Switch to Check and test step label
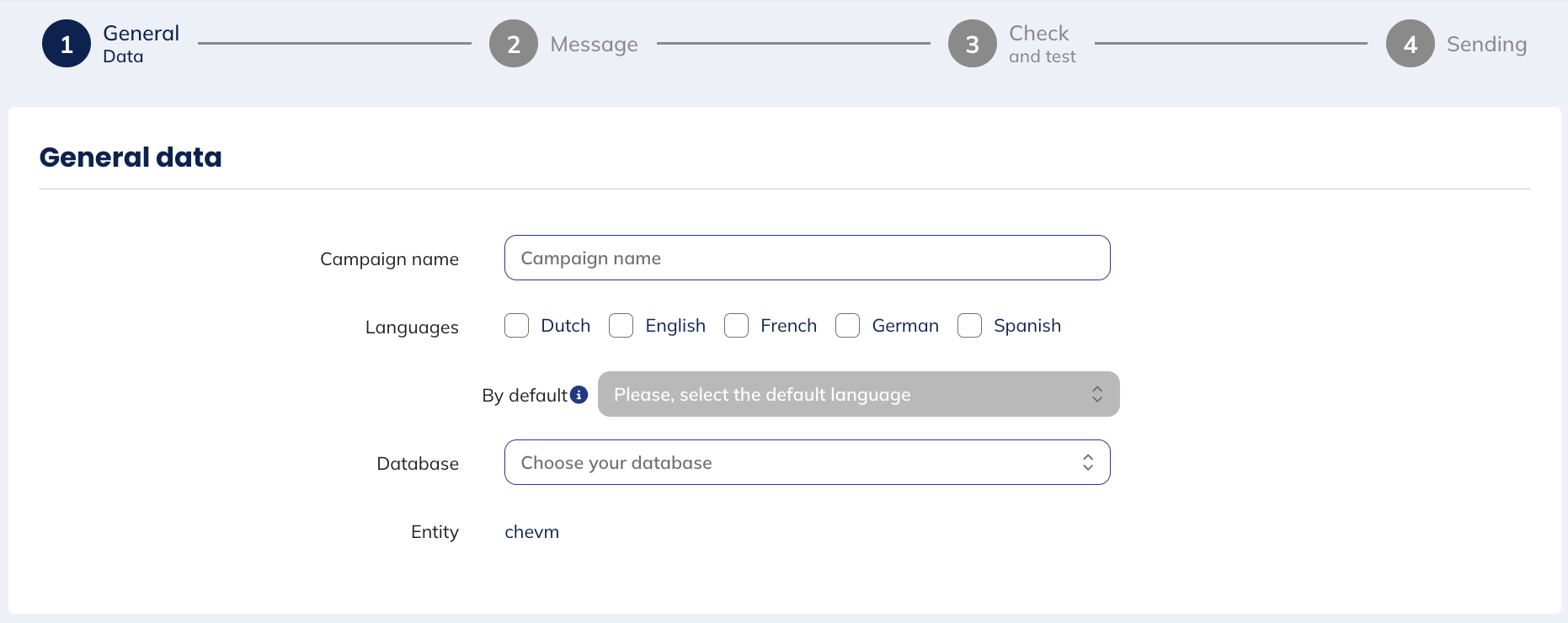The height and width of the screenshot is (623, 1568). tap(1043, 44)
